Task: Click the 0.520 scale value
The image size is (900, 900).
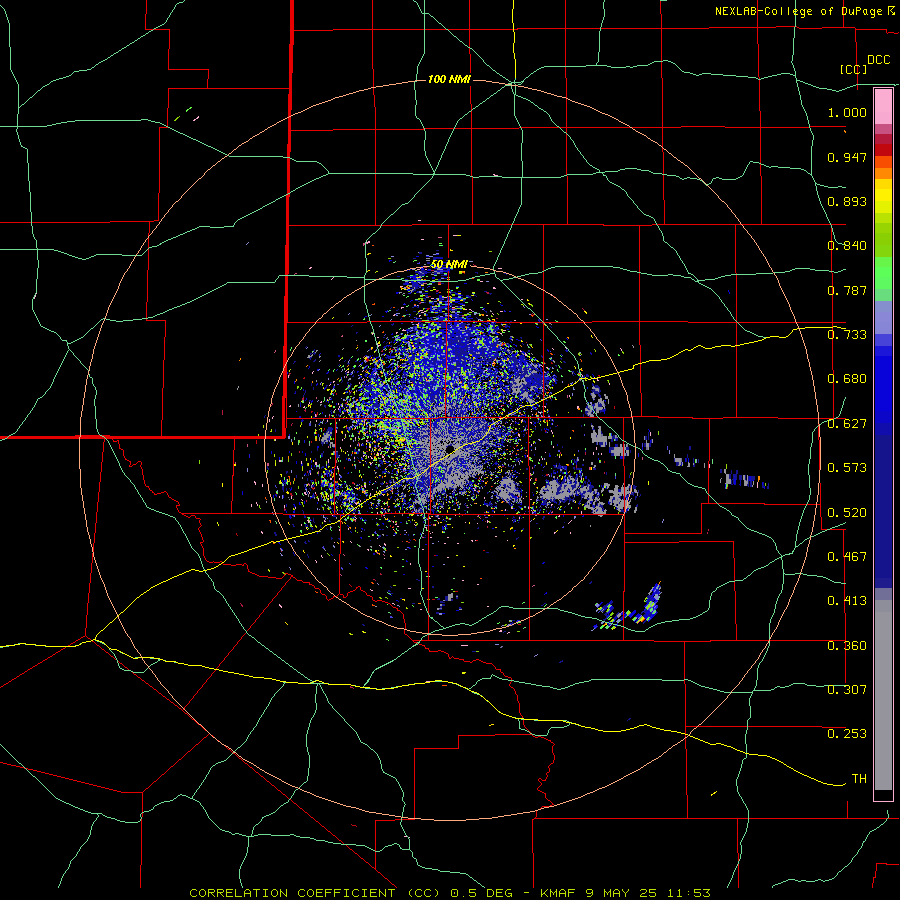Action: (x=847, y=513)
